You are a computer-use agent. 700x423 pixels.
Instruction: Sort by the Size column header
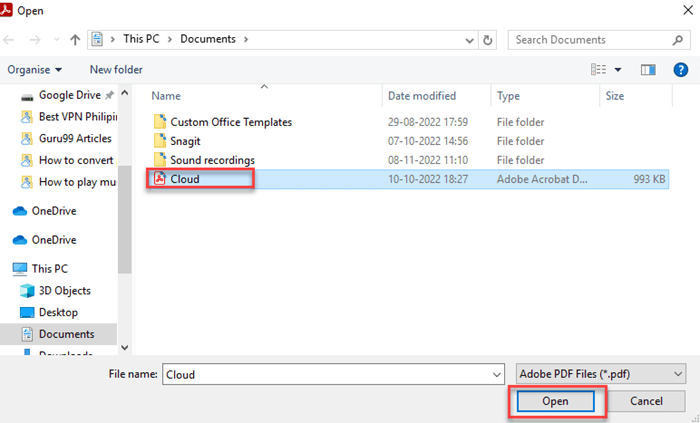tap(614, 96)
